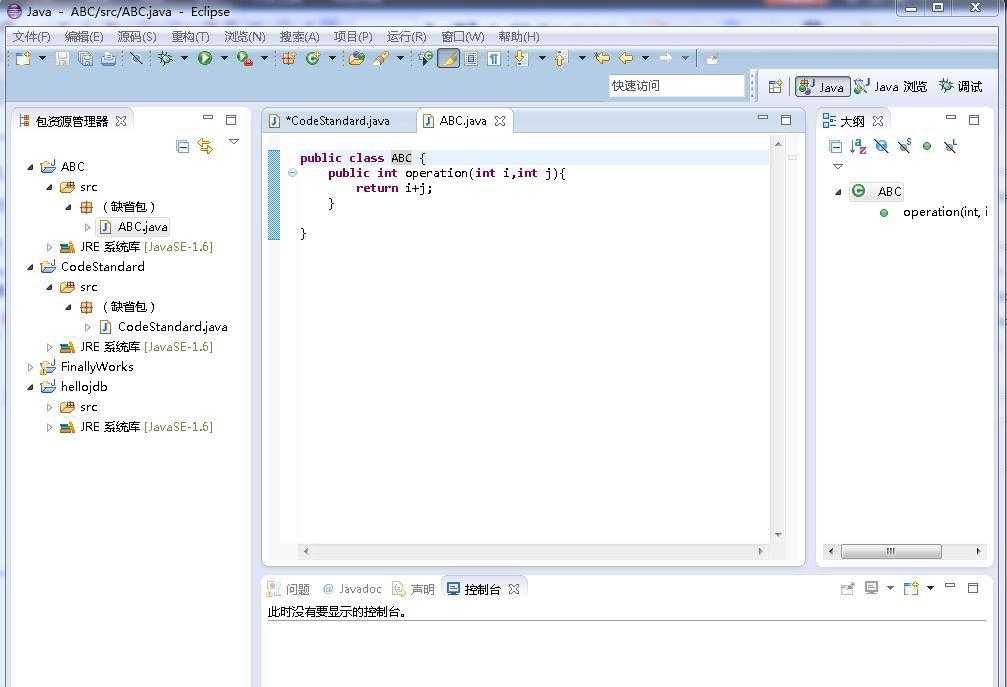Select the Java perspective button
The width and height of the screenshot is (1007, 687).
tap(823, 87)
